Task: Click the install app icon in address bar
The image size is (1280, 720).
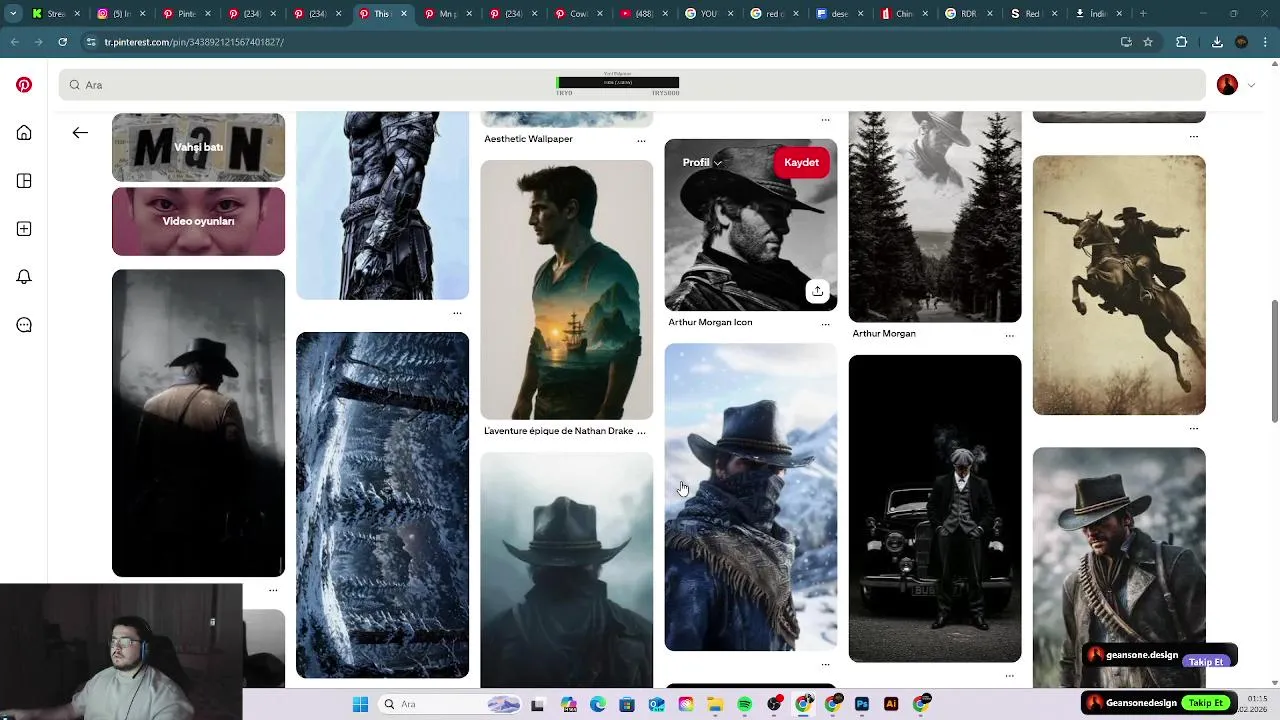Action: 1126,42
